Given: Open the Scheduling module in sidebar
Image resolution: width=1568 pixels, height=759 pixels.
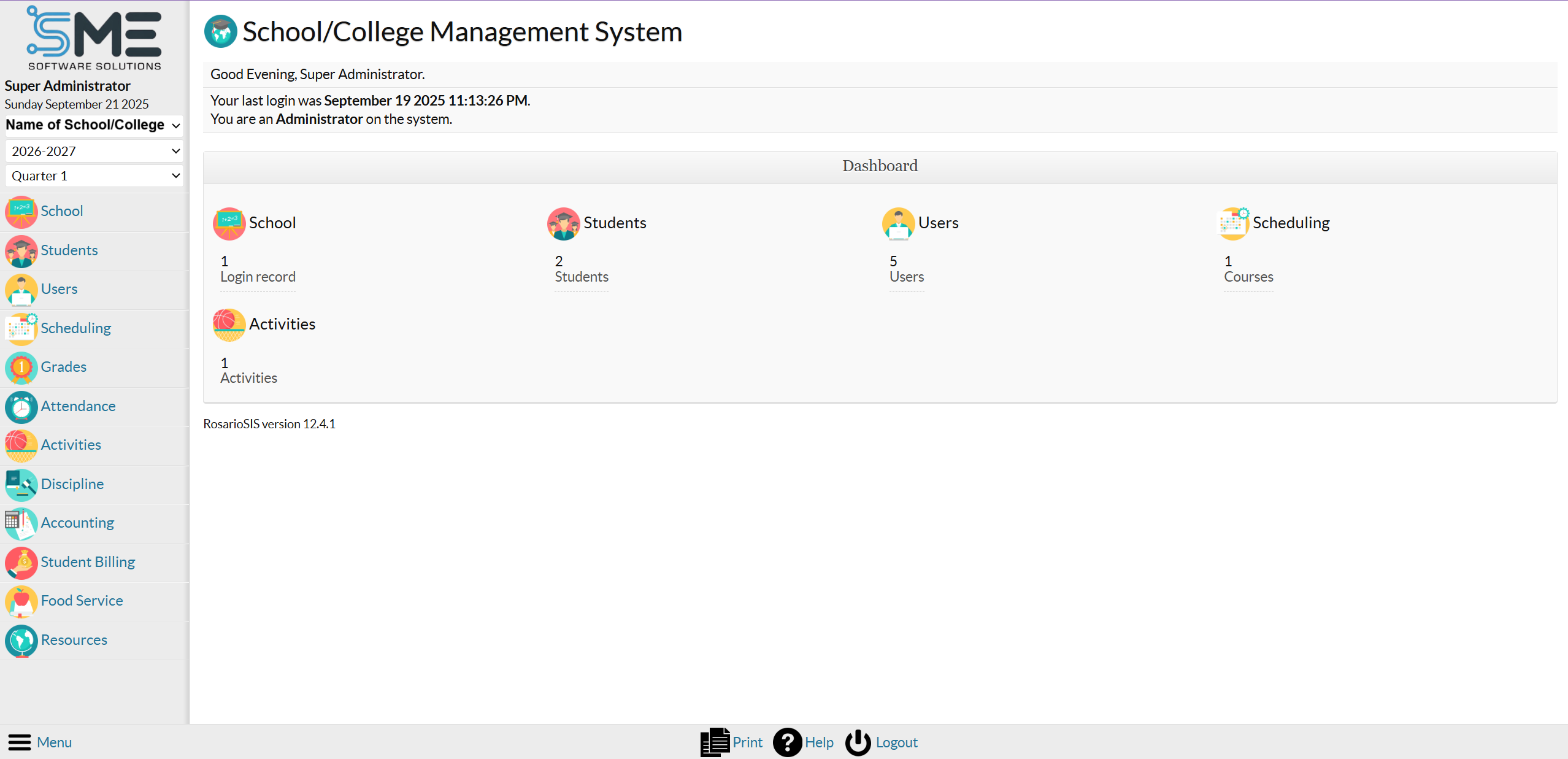Looking at the screenshot, I should point(75,328).
